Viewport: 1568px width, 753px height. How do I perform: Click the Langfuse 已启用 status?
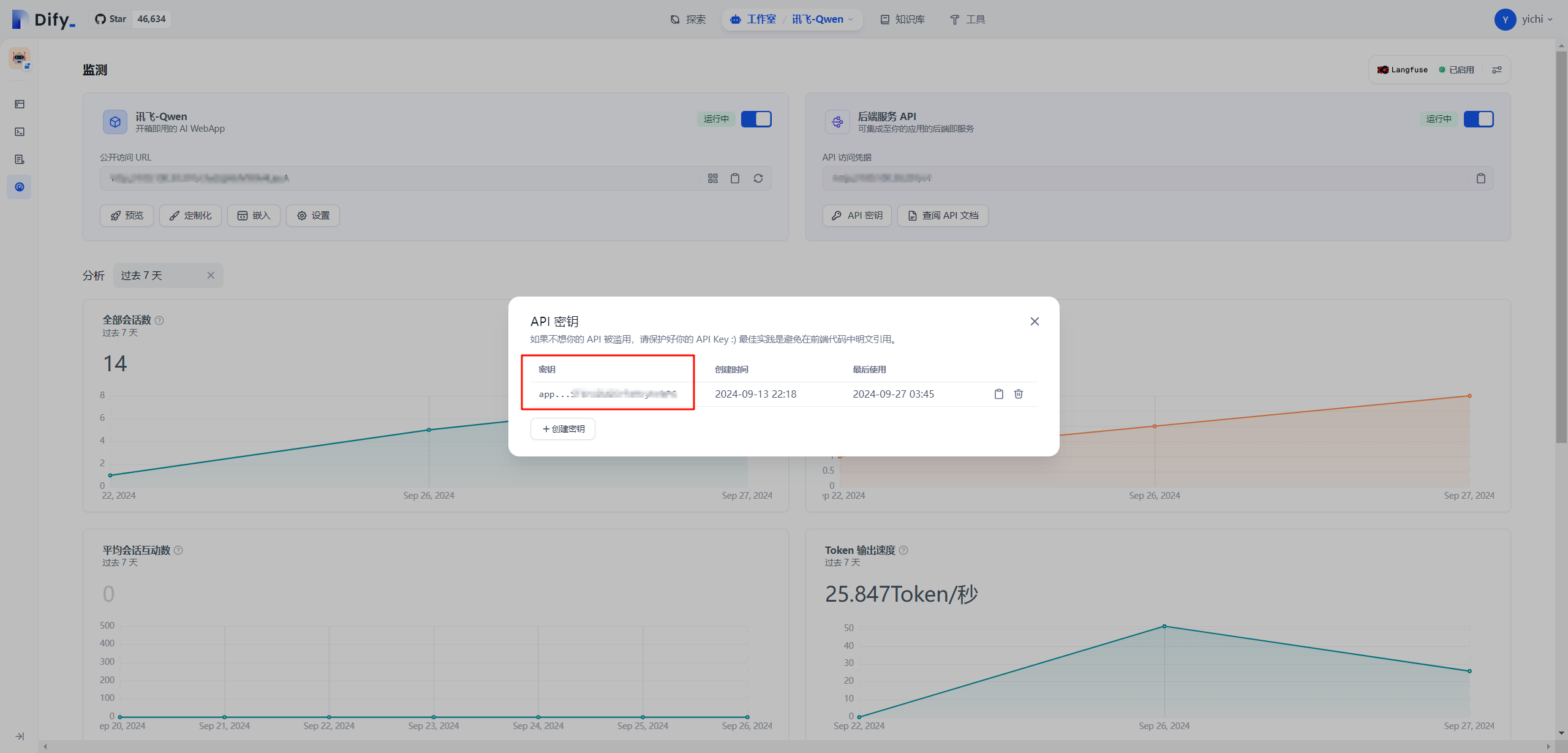coord(1457,70)
